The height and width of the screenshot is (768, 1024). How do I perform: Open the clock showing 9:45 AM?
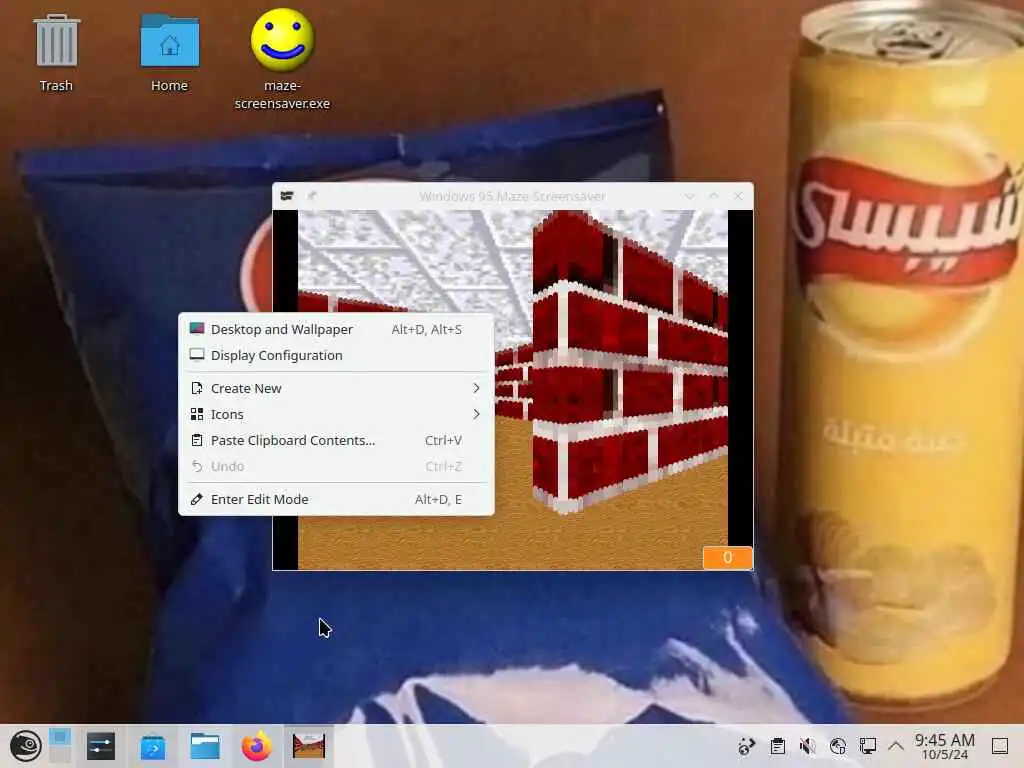[x=944, y=746]
